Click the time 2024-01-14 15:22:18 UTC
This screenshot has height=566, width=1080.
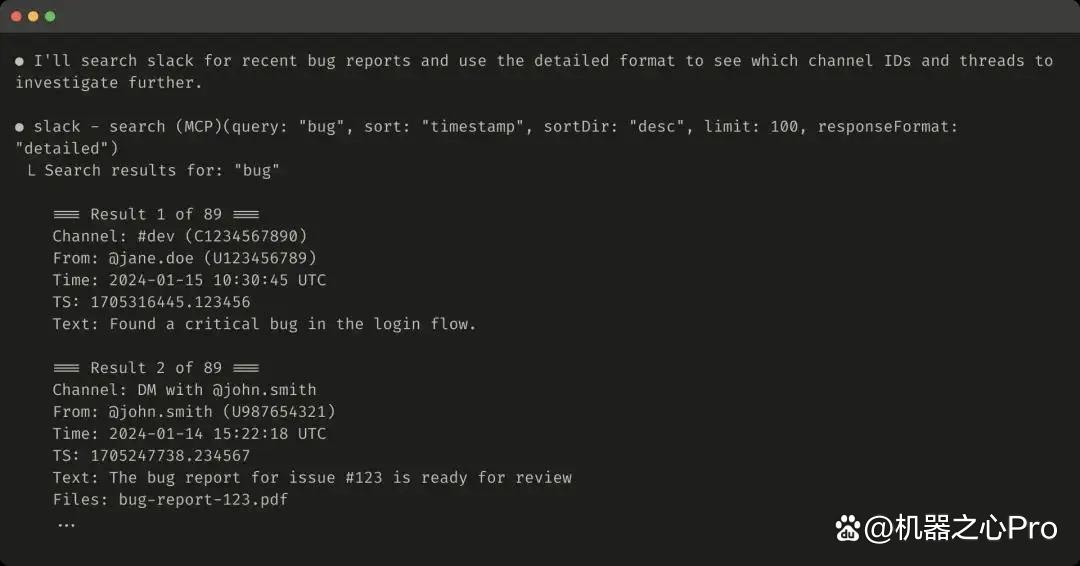point(218,434)
